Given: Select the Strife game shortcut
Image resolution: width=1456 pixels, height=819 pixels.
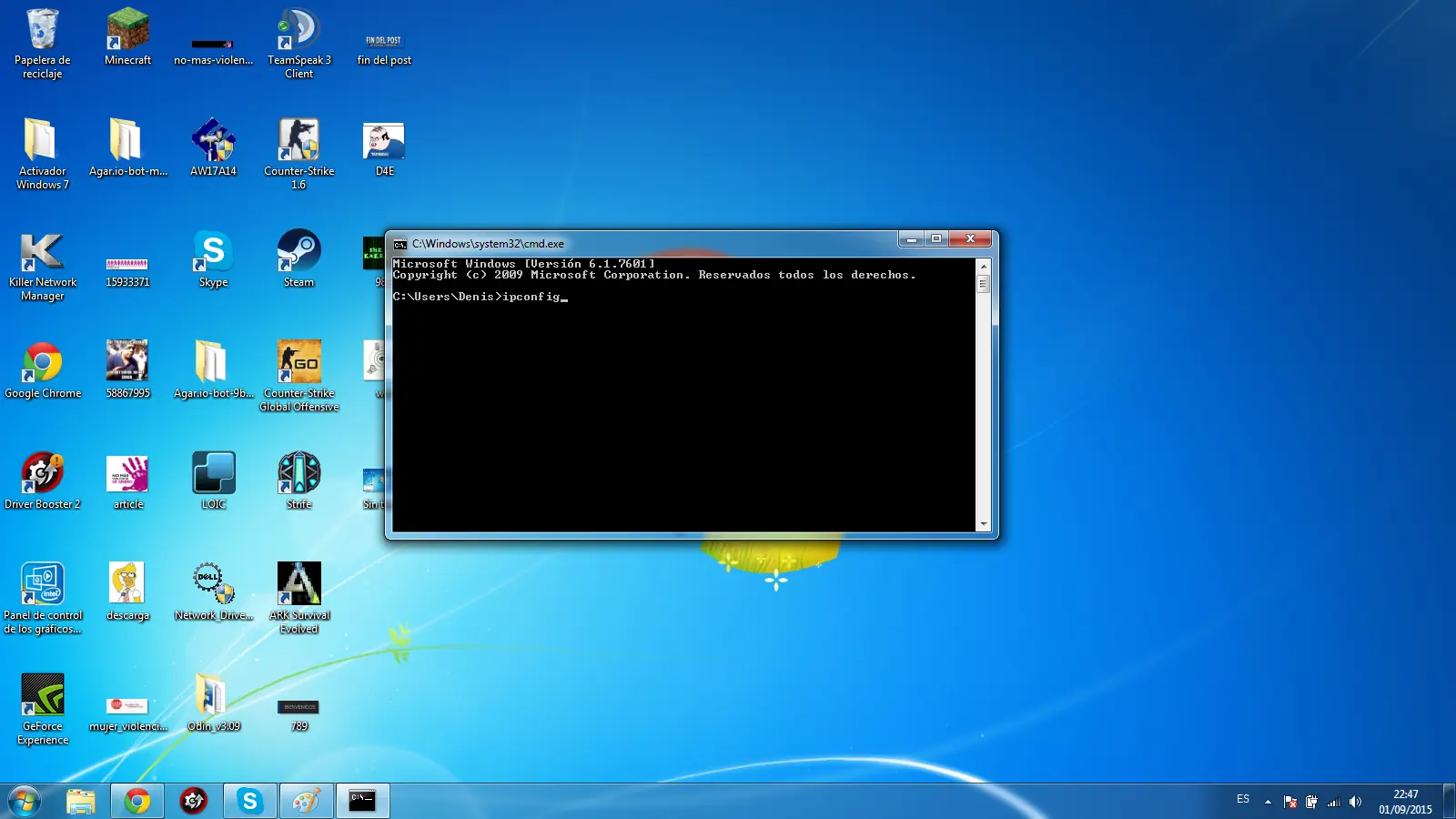Looking at the screenshot, I should [298, 481].
